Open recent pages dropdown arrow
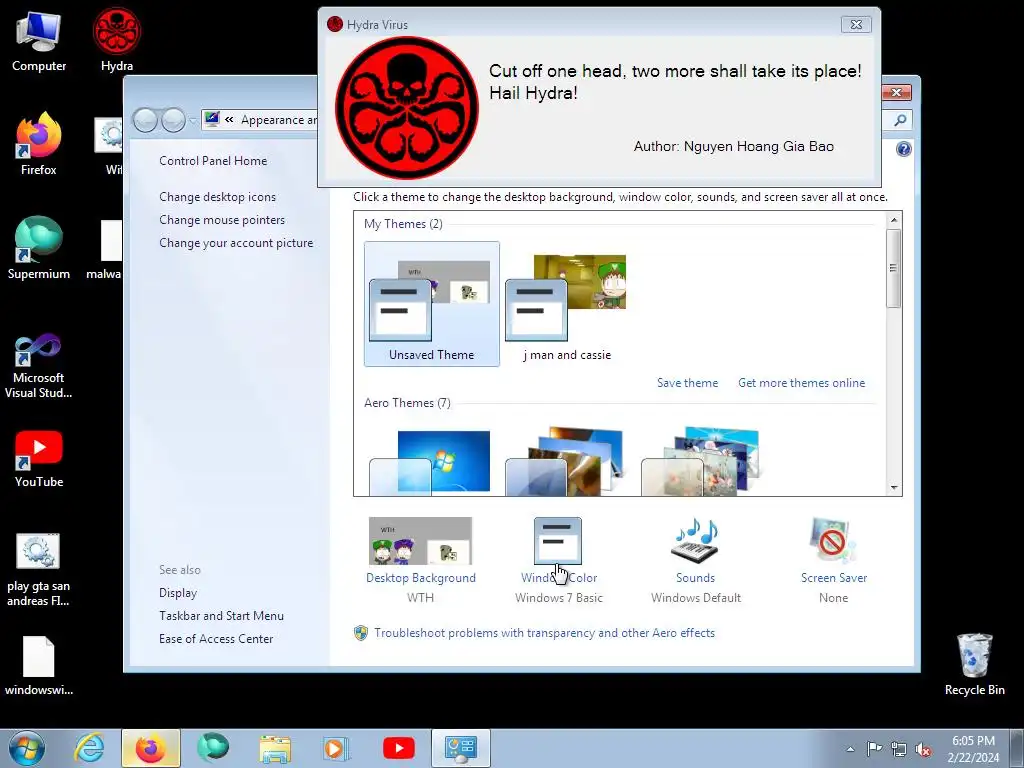The height and width of the screenshot is (768, 1024). [x=193, y=120]
